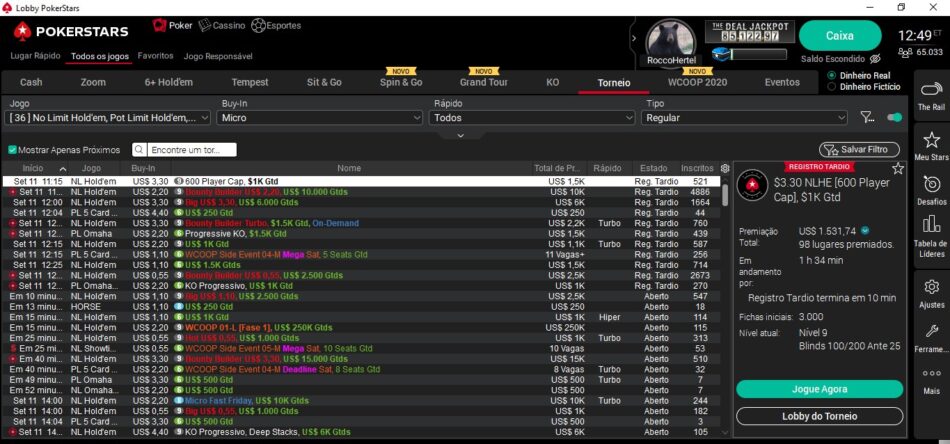
Task: Select HORSE US$ 250 Gtd row
Action: pos(362,306)
